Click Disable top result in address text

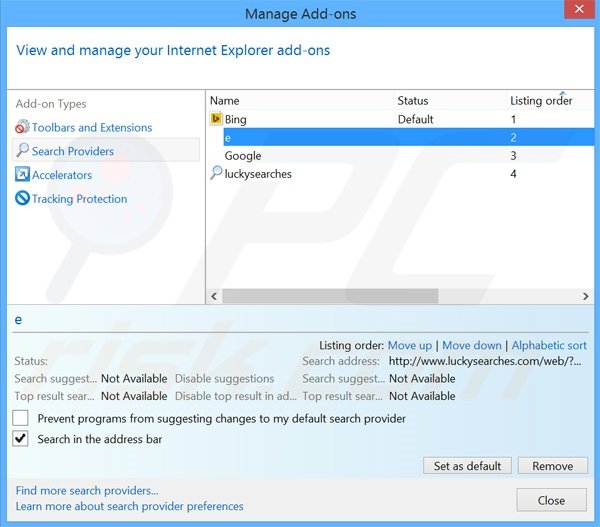236,396
